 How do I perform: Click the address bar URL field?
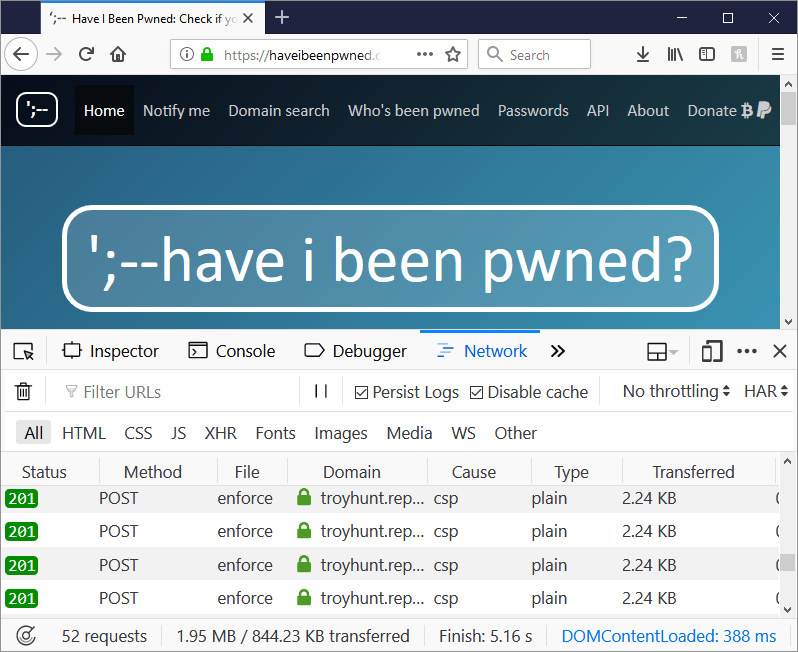pyautogui.click(x=319, y=54)
